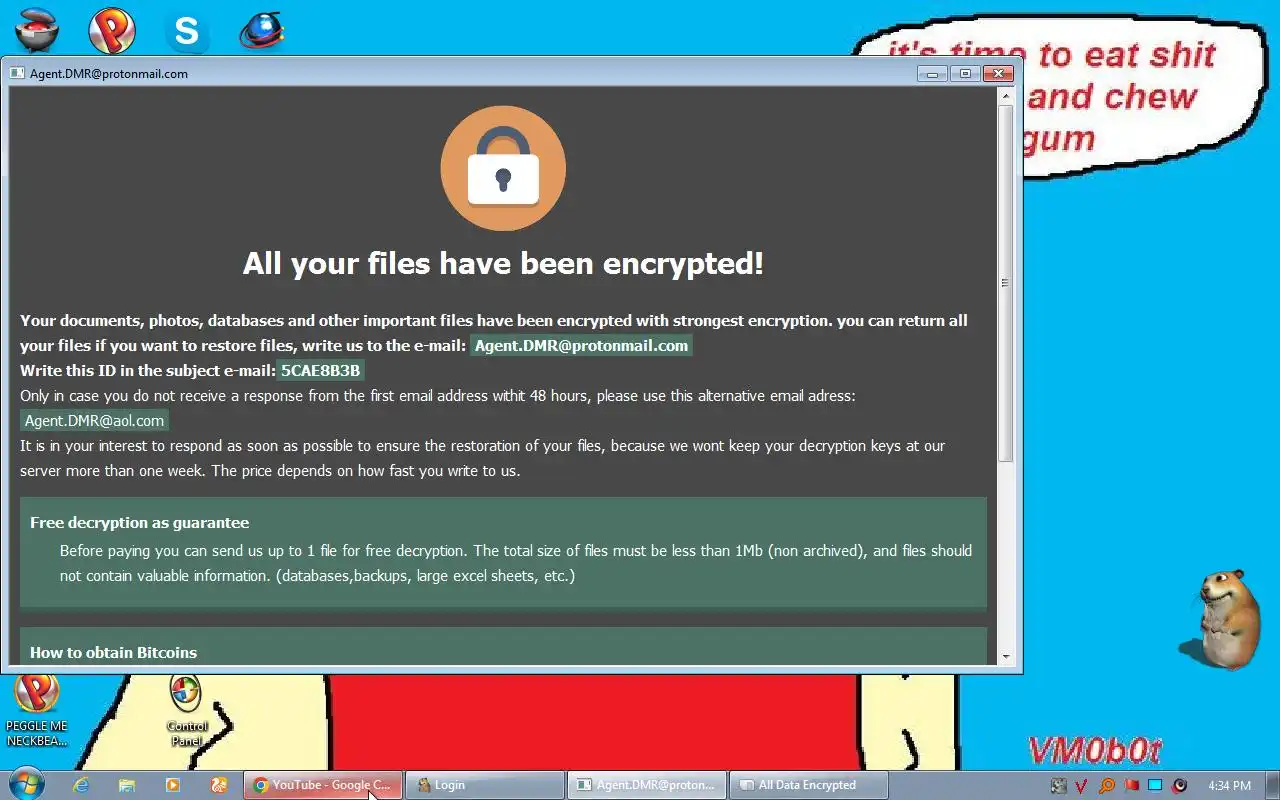
Task: Click the taskbar clock showing 4:34 PM
Action: pos(1229,785)
